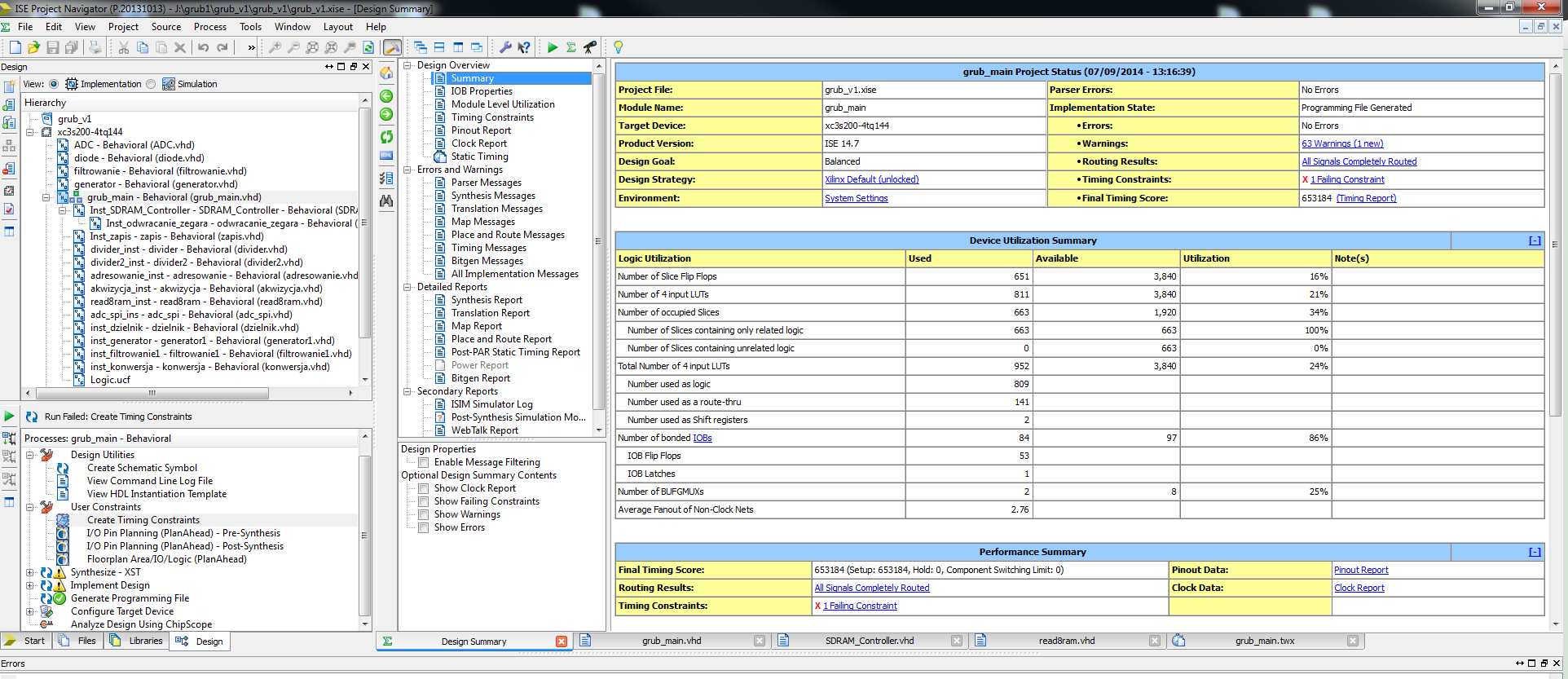The image size is (1568, 679).
Task: Switch to the Files tab
Action: pos(77,642)
